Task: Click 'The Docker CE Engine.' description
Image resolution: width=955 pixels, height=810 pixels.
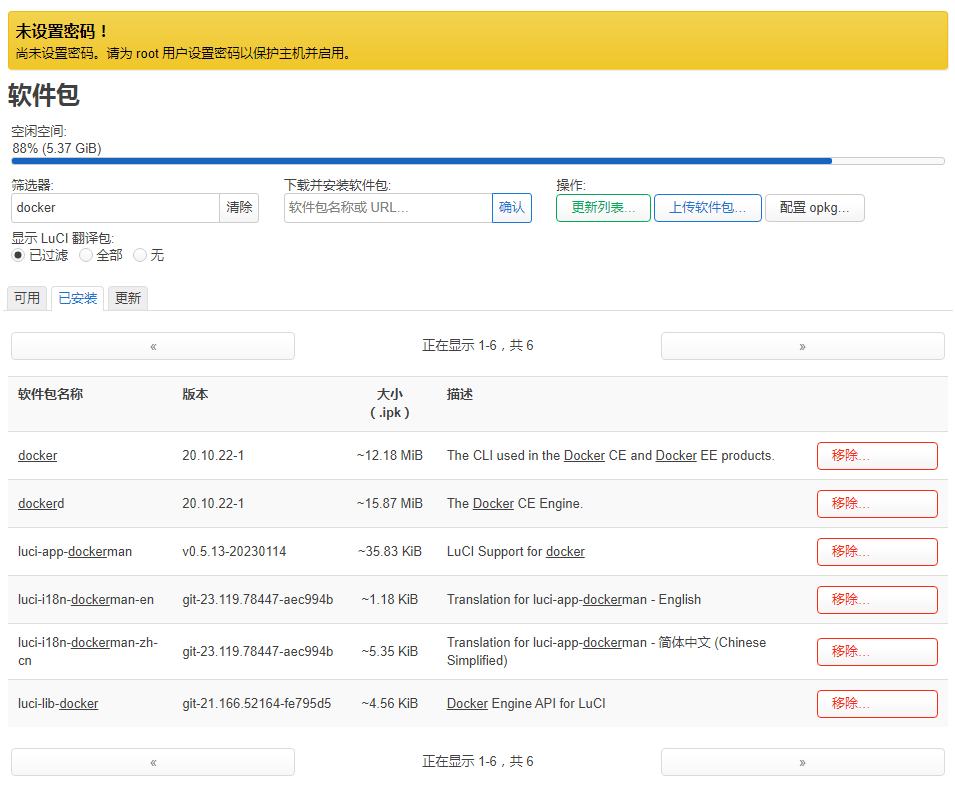Action: tap(515, 504)
